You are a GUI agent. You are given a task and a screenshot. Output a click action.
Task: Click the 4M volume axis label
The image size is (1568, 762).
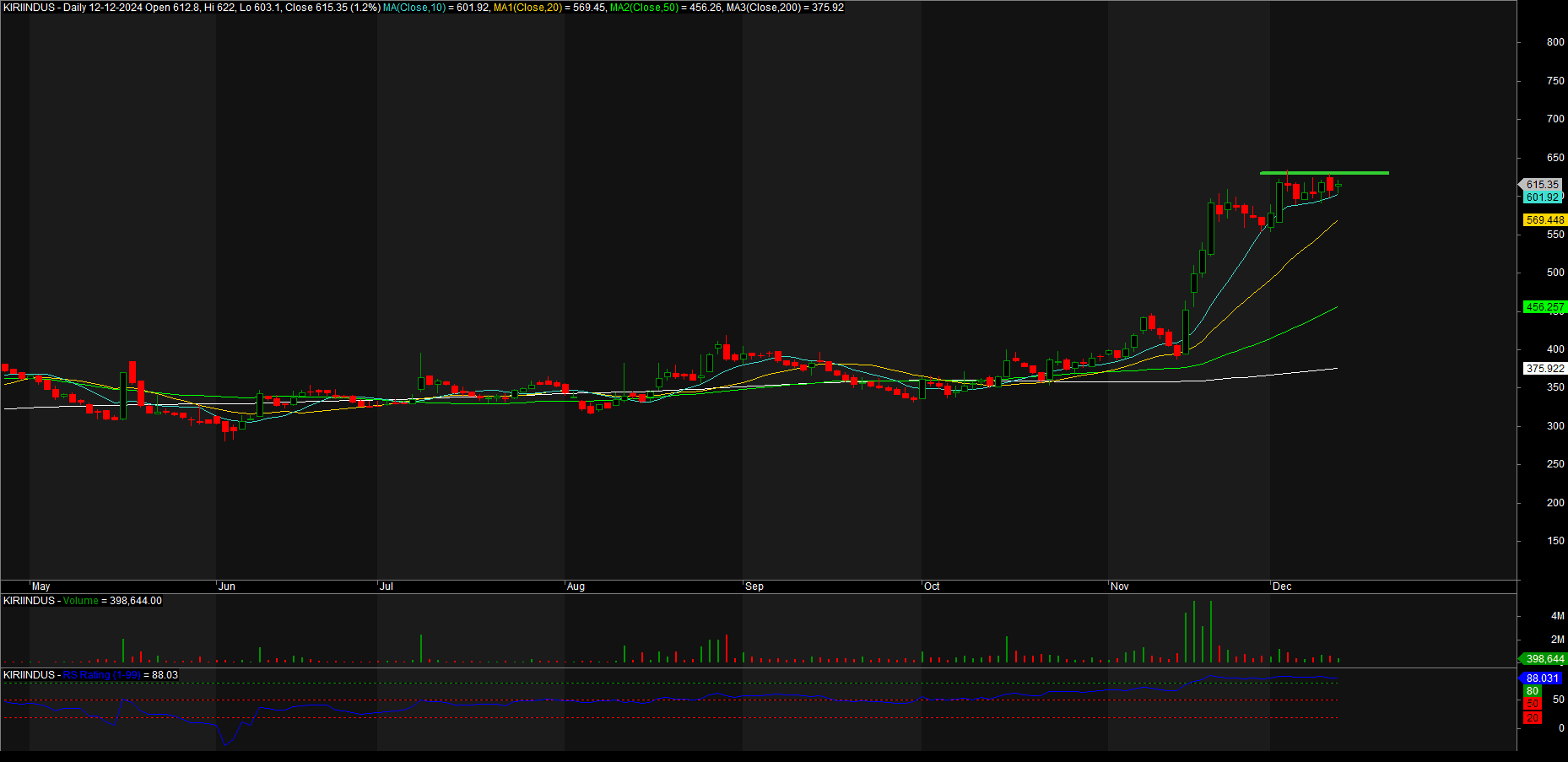pyautogui.click(x=1557, y=616)
